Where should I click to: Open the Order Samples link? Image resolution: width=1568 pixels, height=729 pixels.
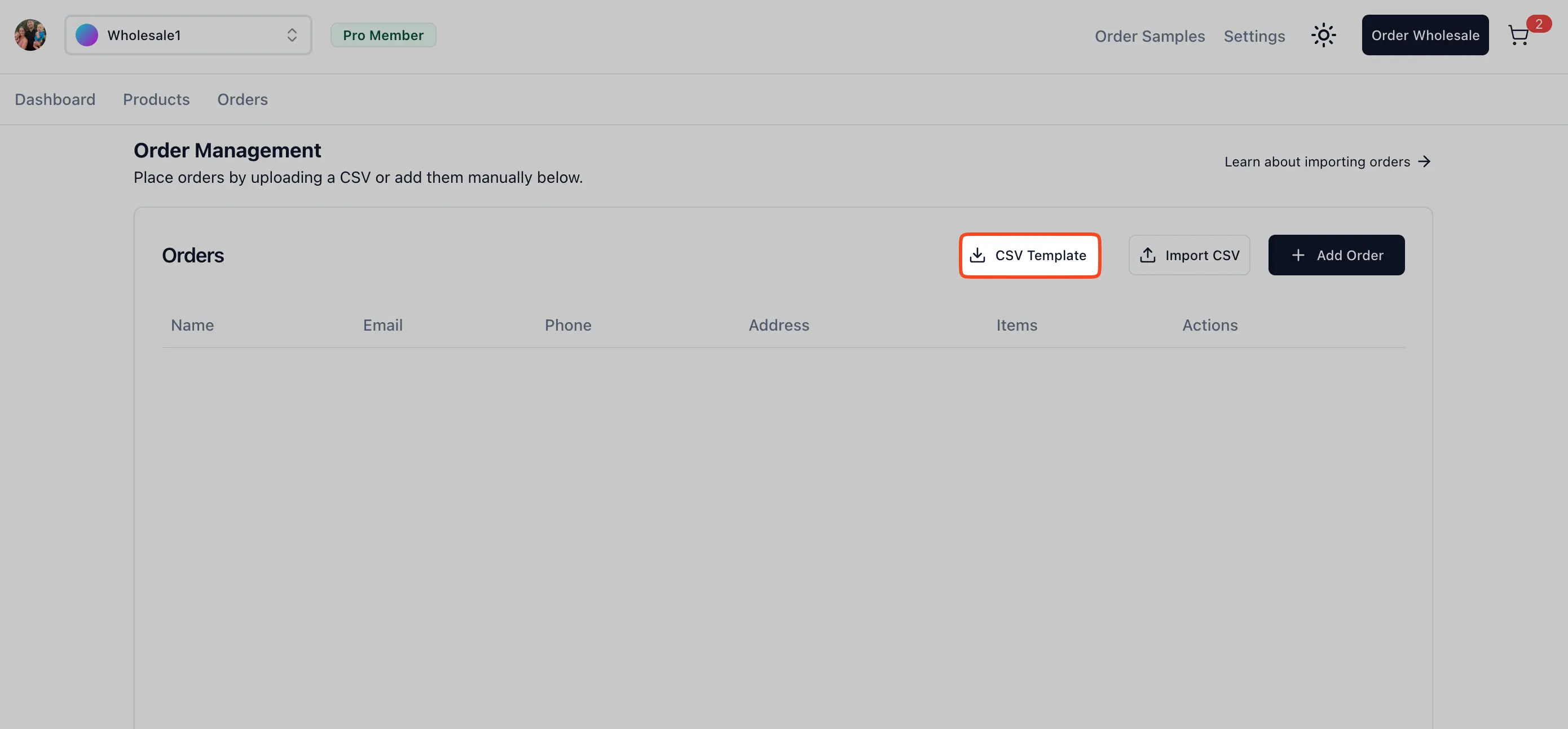pyautogui.click(x=1150, y=36)
